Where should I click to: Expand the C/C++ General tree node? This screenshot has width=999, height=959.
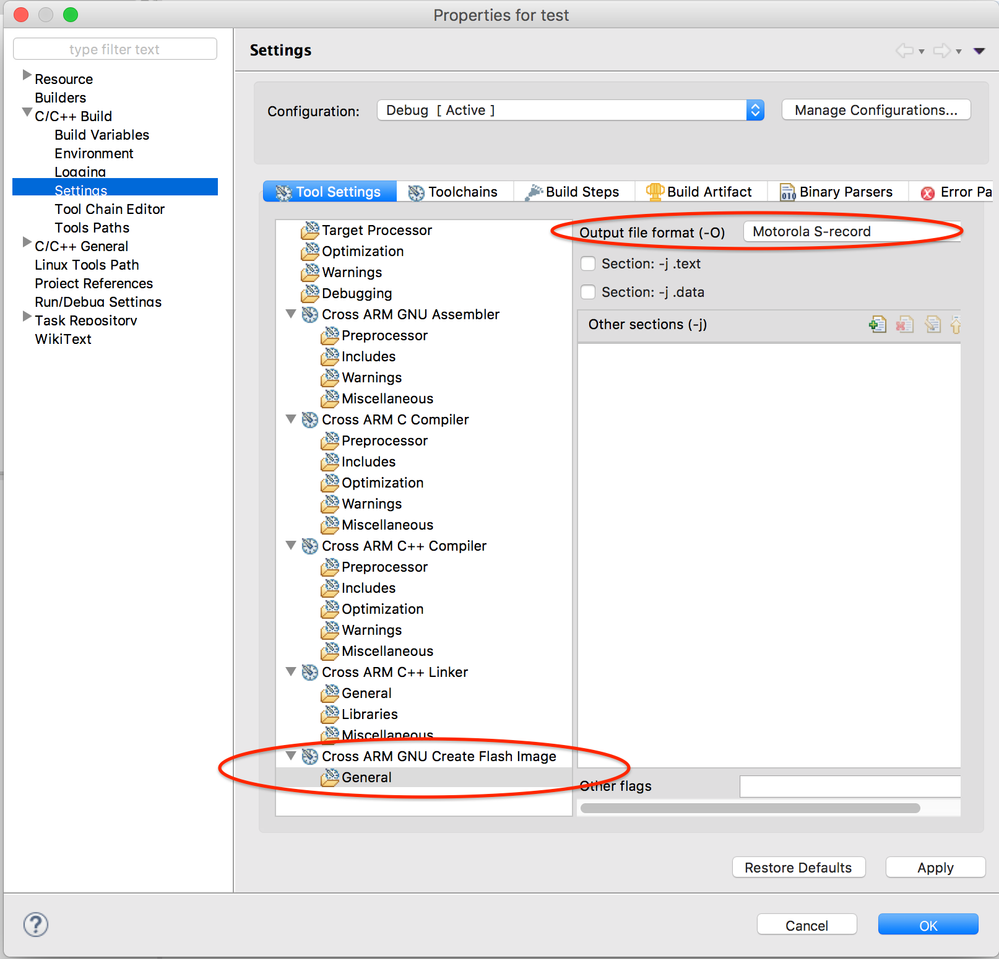tap(27, 242)
